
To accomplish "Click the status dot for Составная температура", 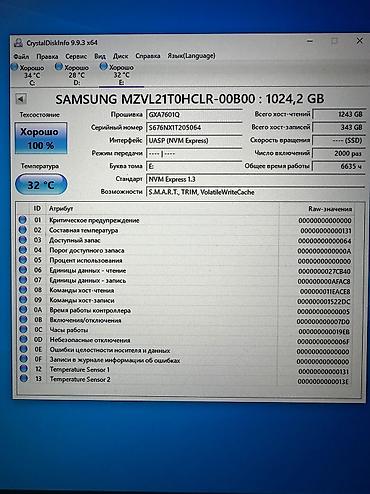I will [23, 230].
